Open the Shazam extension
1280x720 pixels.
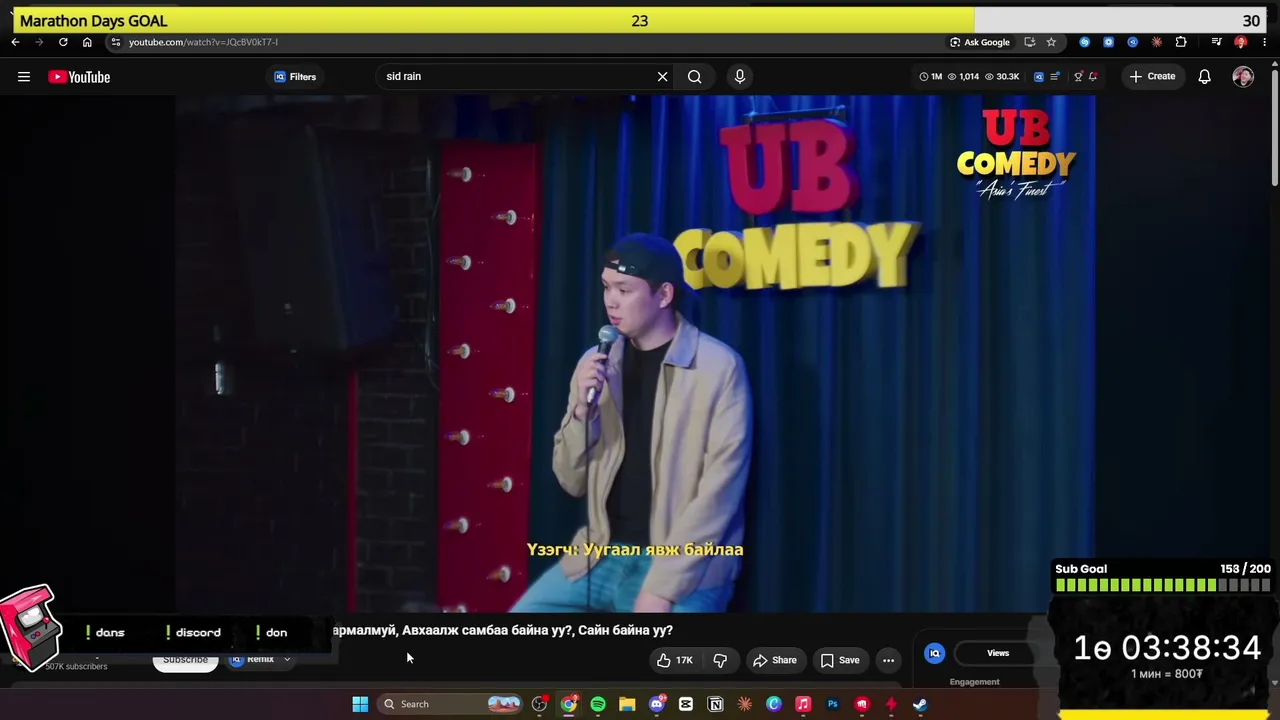(1084, 42)
